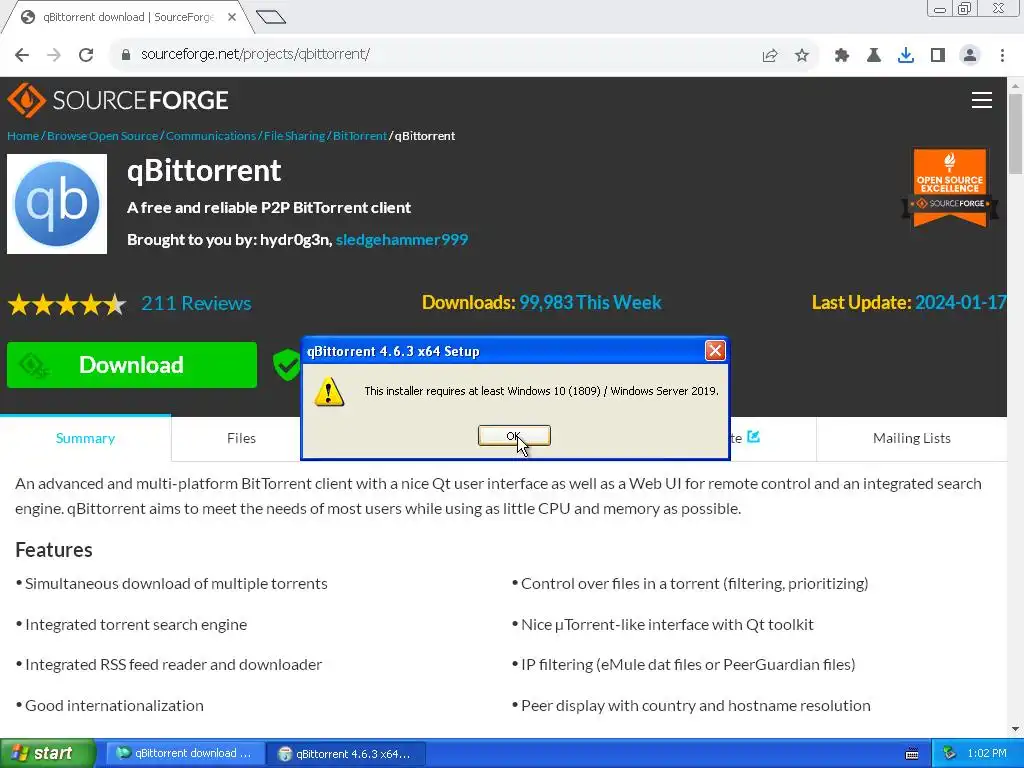Click the green shield checkmark icon
The width and height of the screenshot is (1024, 768).
(x=286, y=365)
